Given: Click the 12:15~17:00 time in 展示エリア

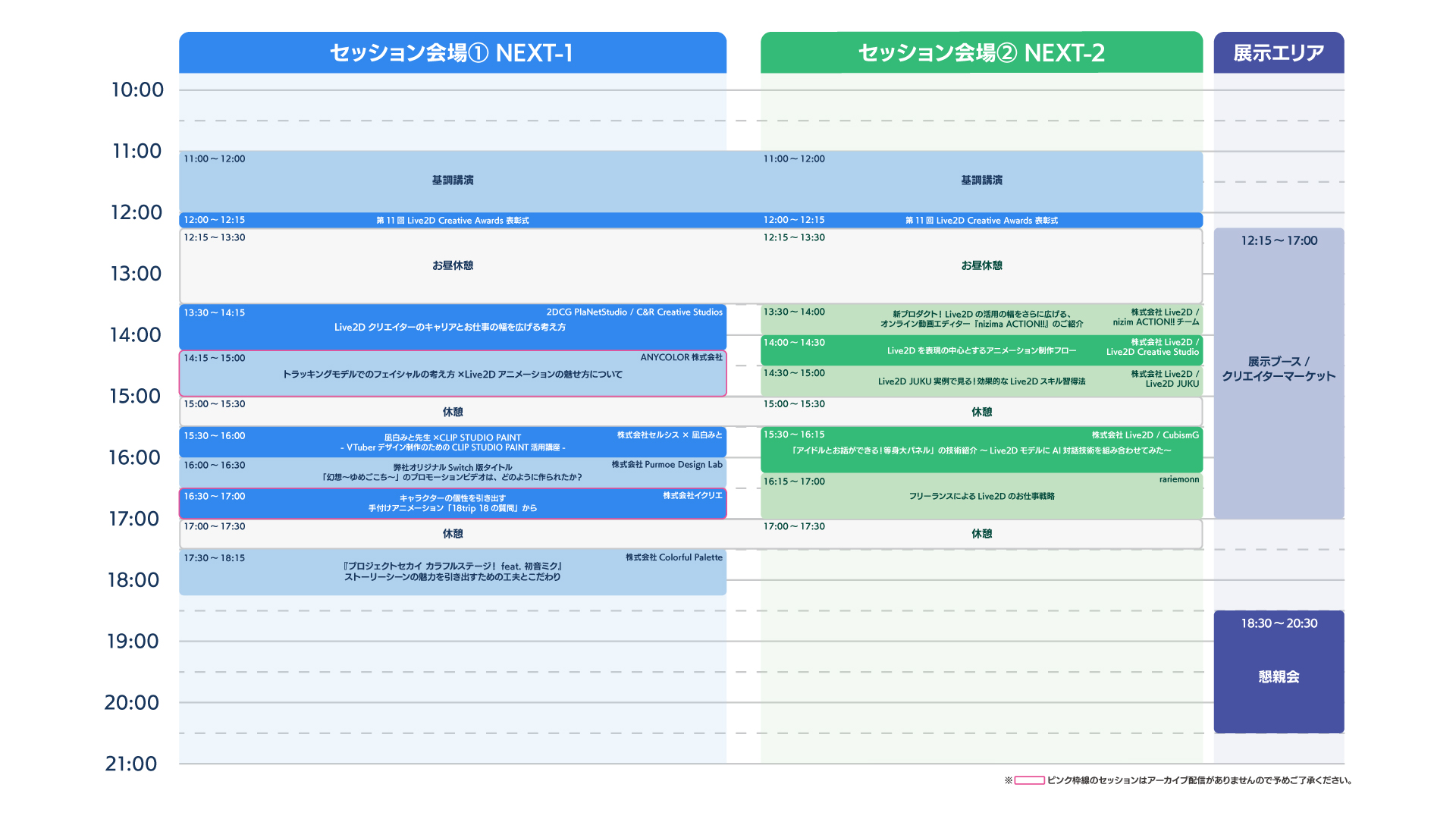Looking at the screenshot, I should [1279, 240].
